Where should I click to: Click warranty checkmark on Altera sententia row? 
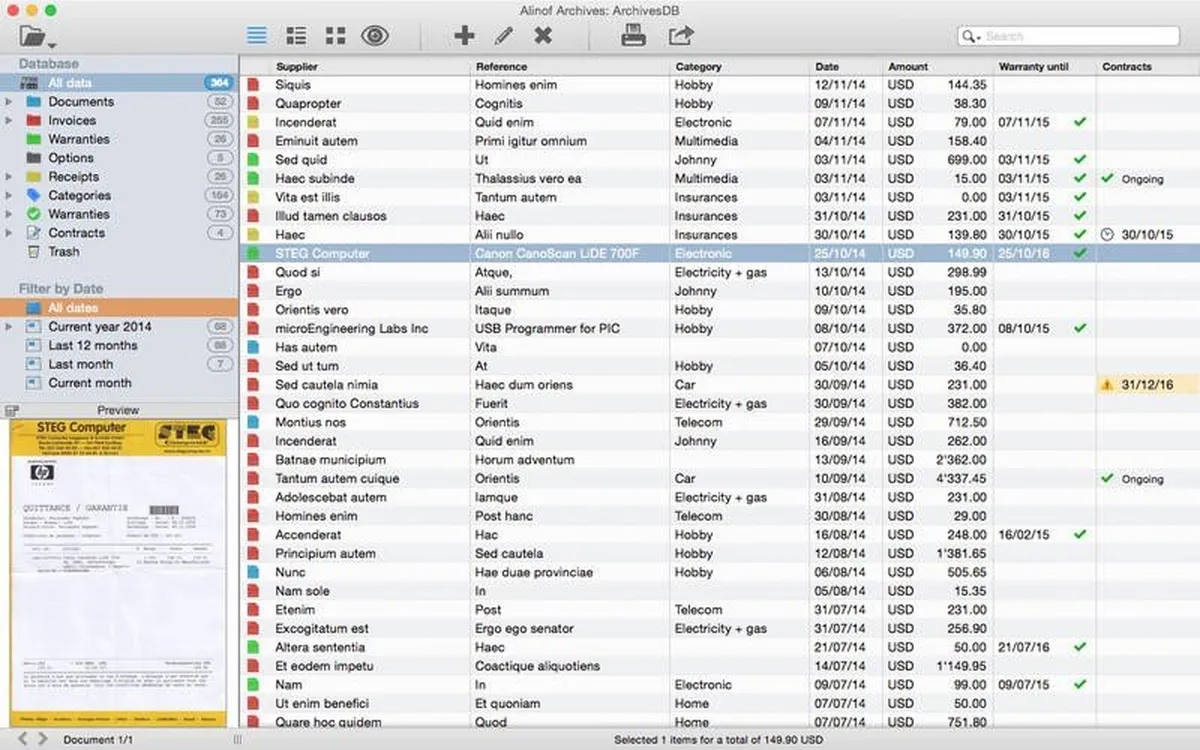pos(1079,647)
